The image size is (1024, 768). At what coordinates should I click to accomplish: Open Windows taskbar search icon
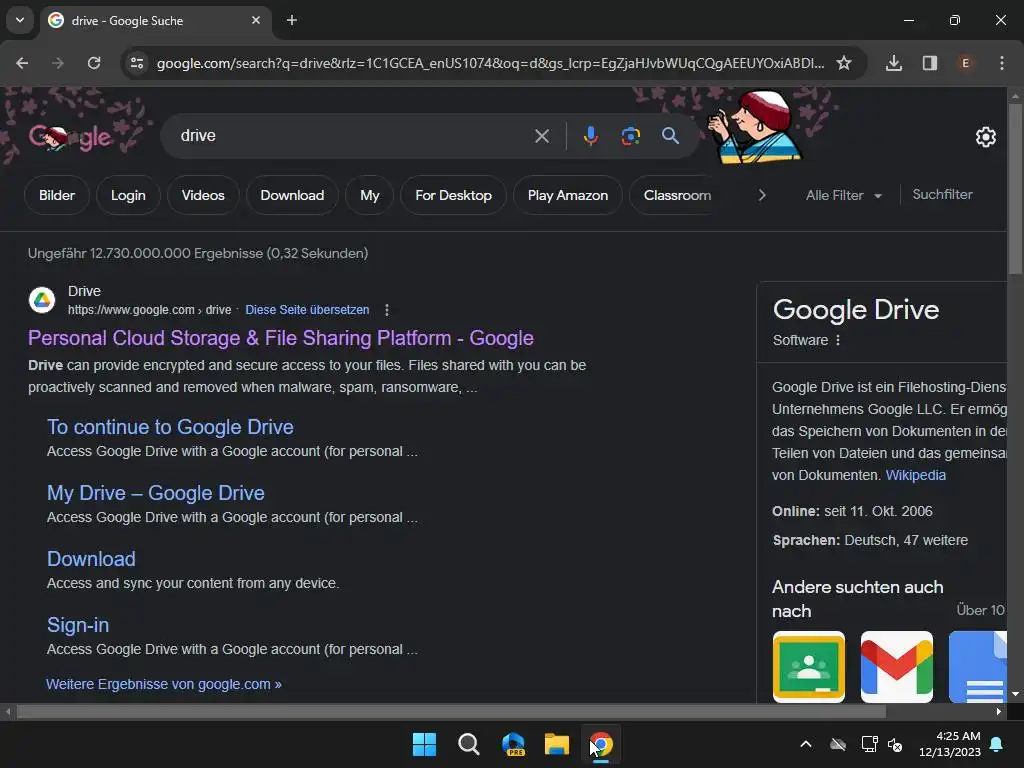(x=469, y=744)
